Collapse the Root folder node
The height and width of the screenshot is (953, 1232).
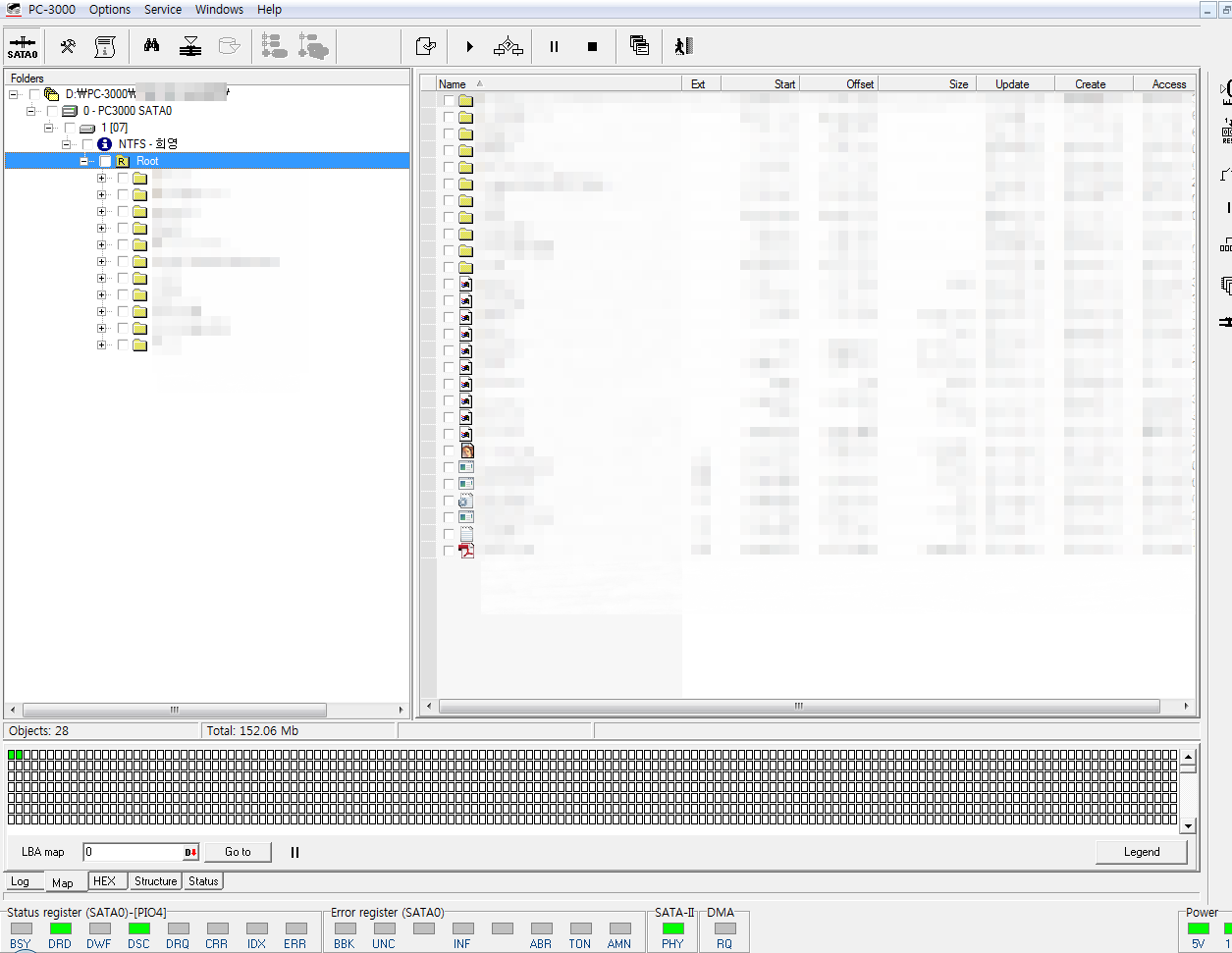tap(84, 161)
